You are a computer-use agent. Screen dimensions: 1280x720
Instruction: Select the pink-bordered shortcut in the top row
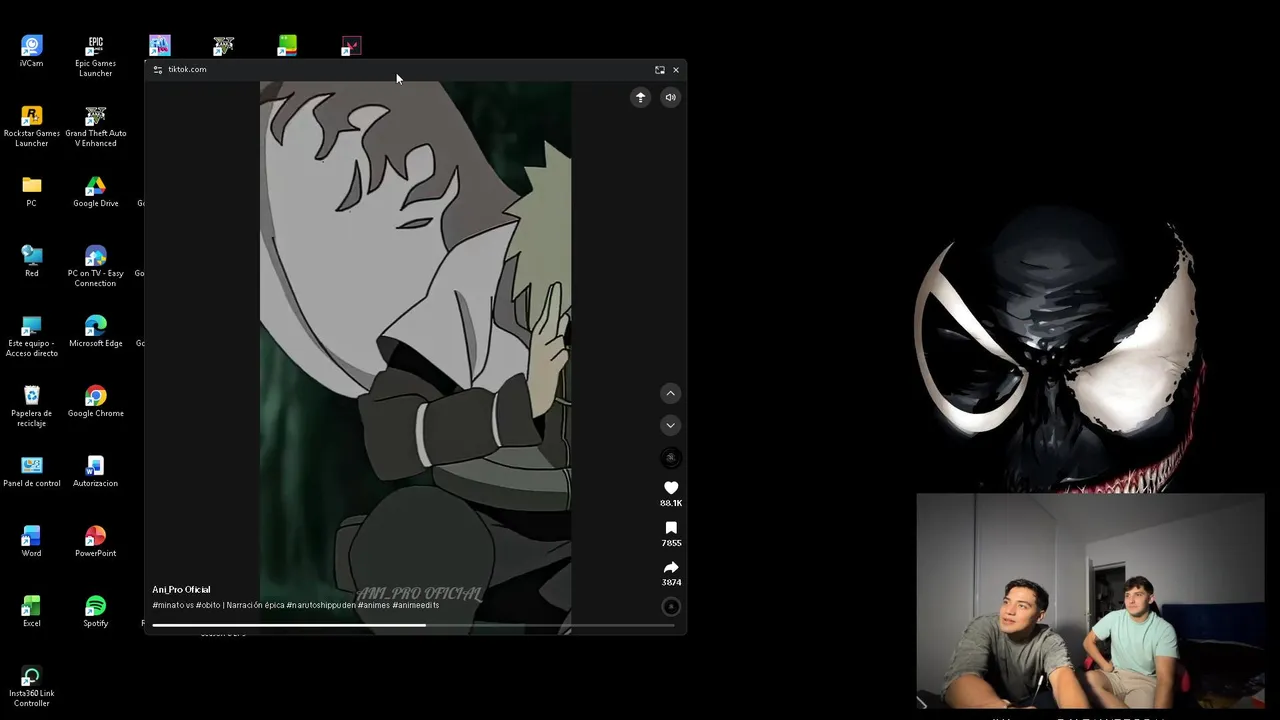pos(351,46)
